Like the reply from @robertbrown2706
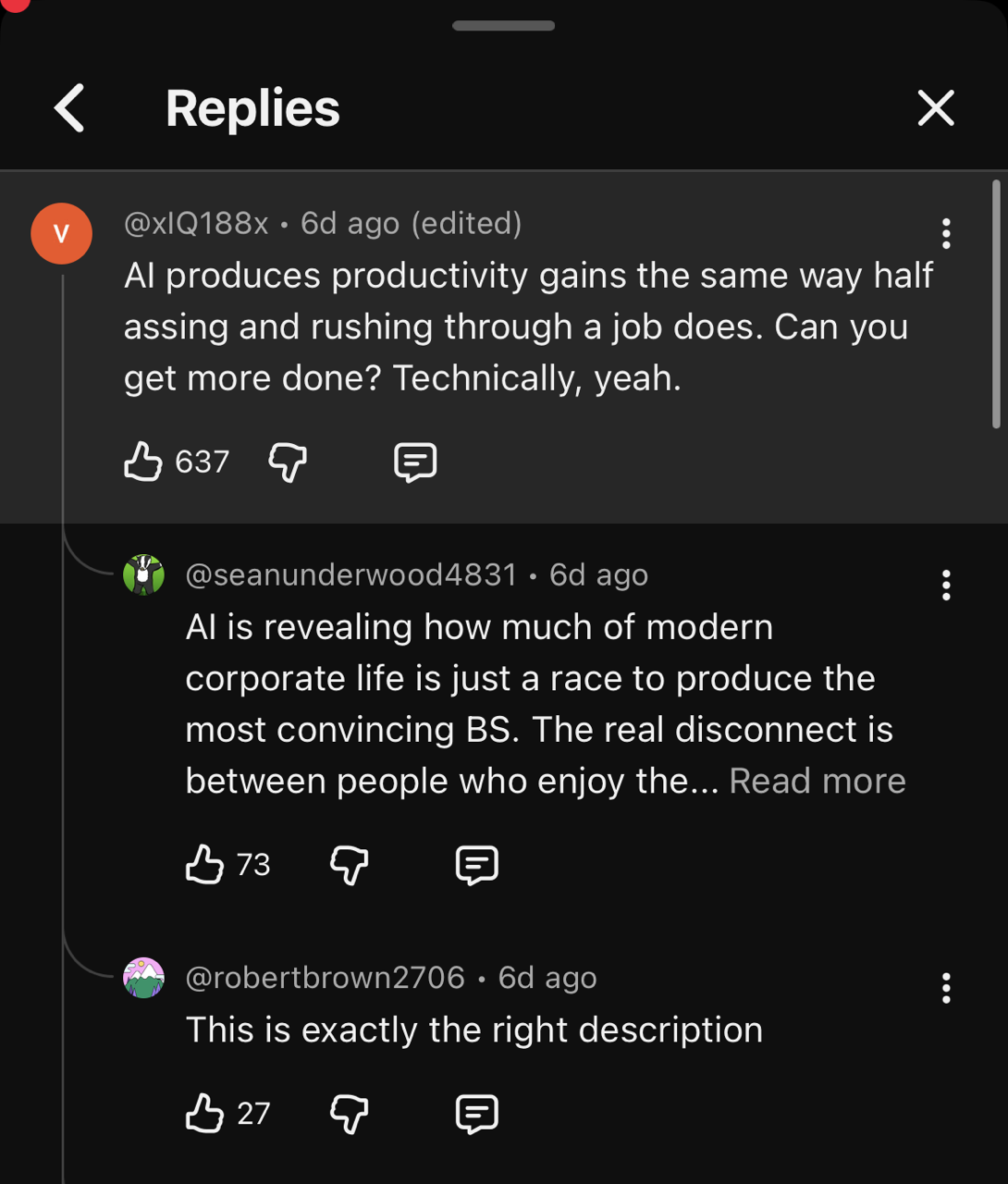Viewport: 1008px width, 1184px height. (x=204, y=1113)
